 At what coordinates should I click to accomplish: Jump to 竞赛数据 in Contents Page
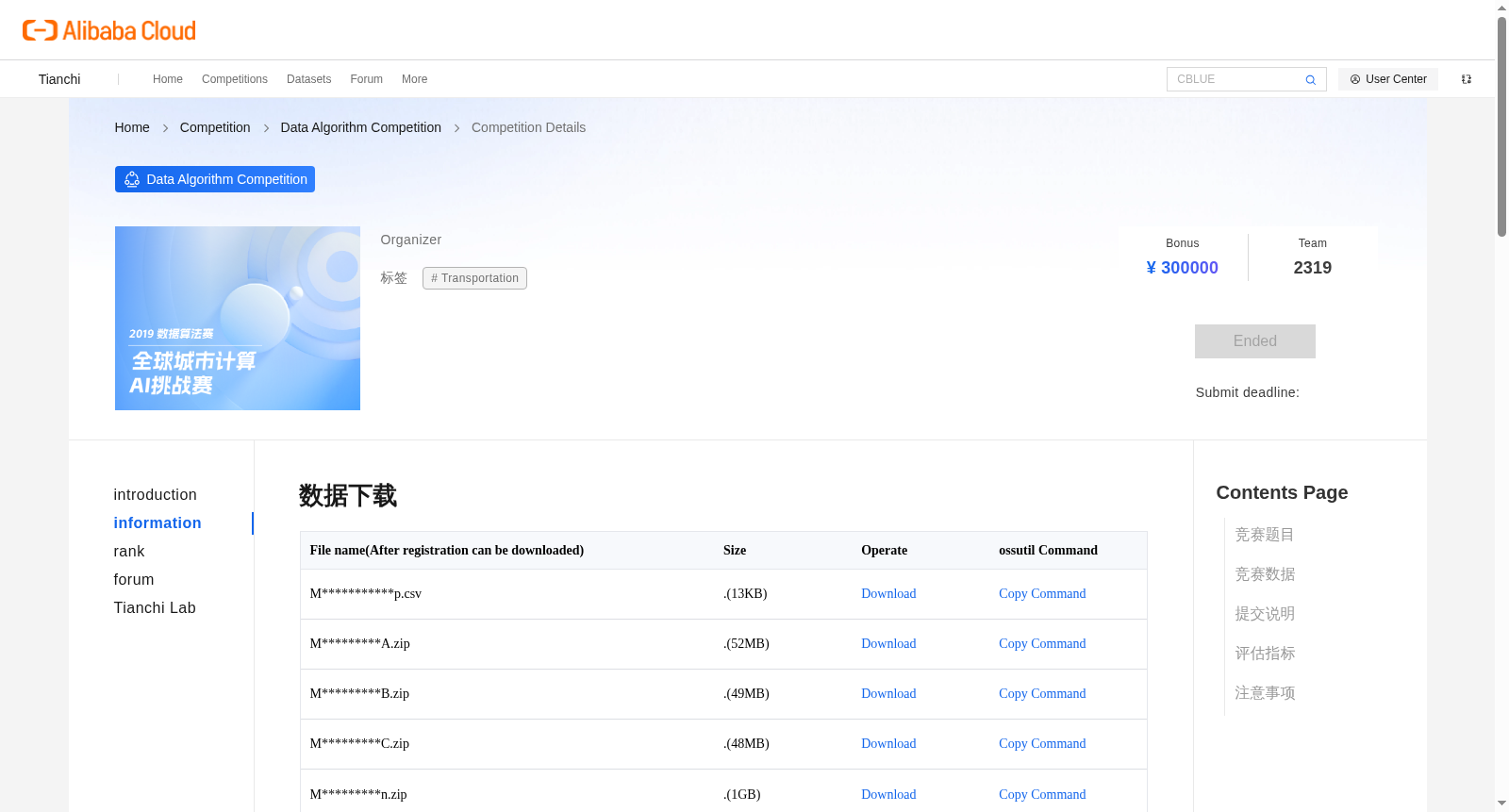tap(1265, 574)
